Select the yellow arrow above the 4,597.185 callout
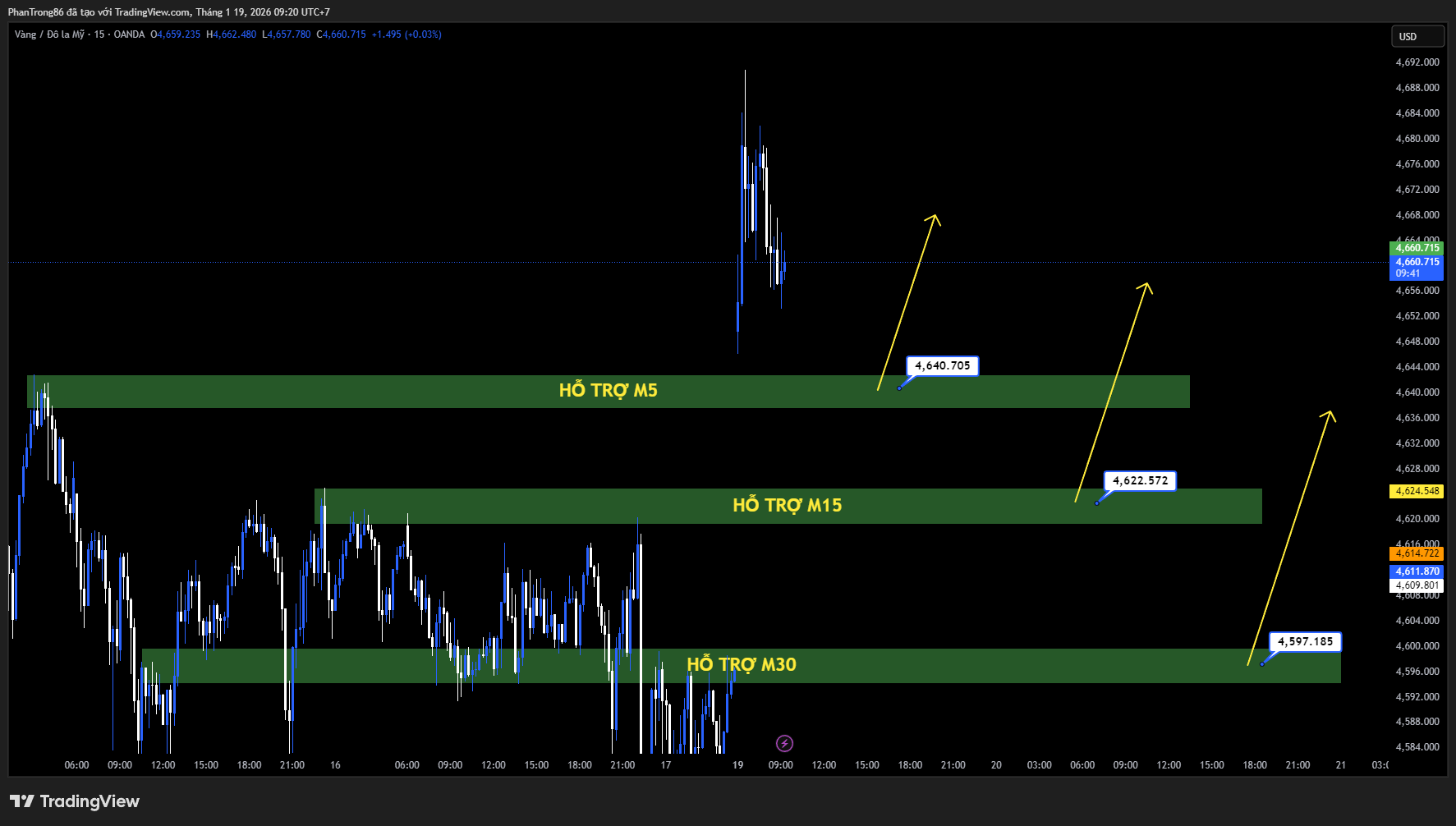 click(x=1288, y=539)
